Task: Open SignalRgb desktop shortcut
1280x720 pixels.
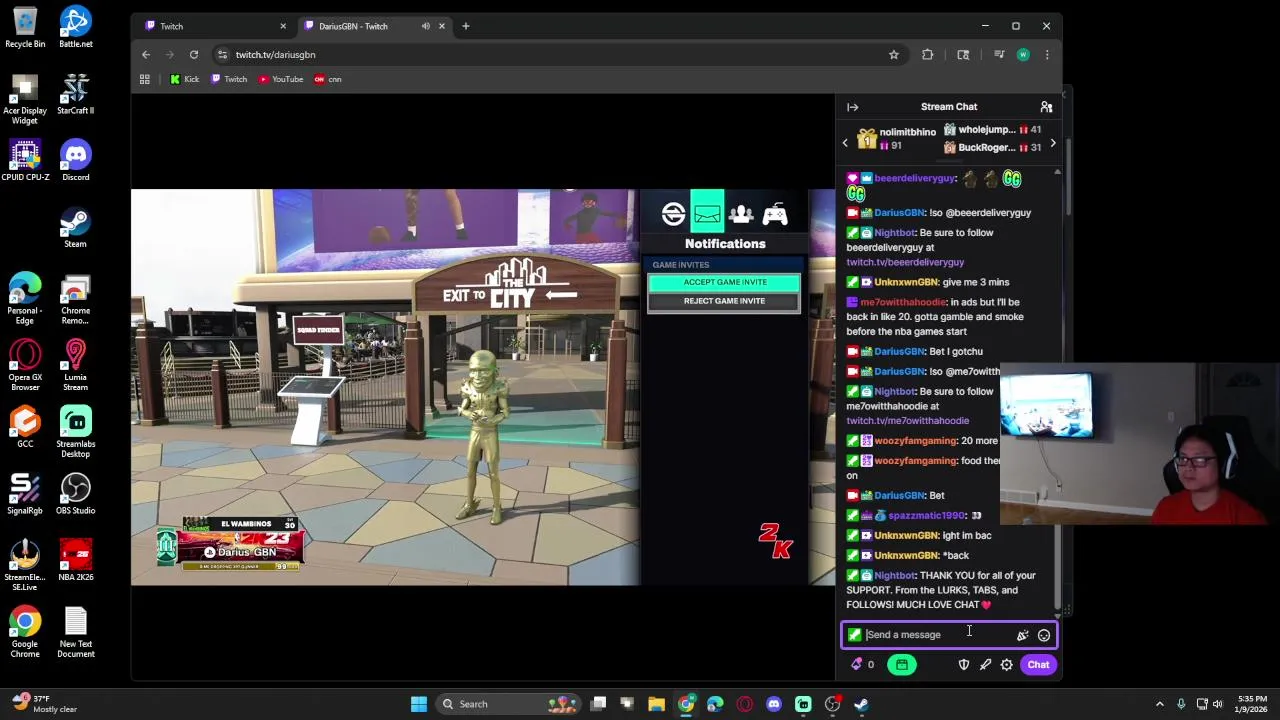Action: pyautogui.click(x=25, y=493)
